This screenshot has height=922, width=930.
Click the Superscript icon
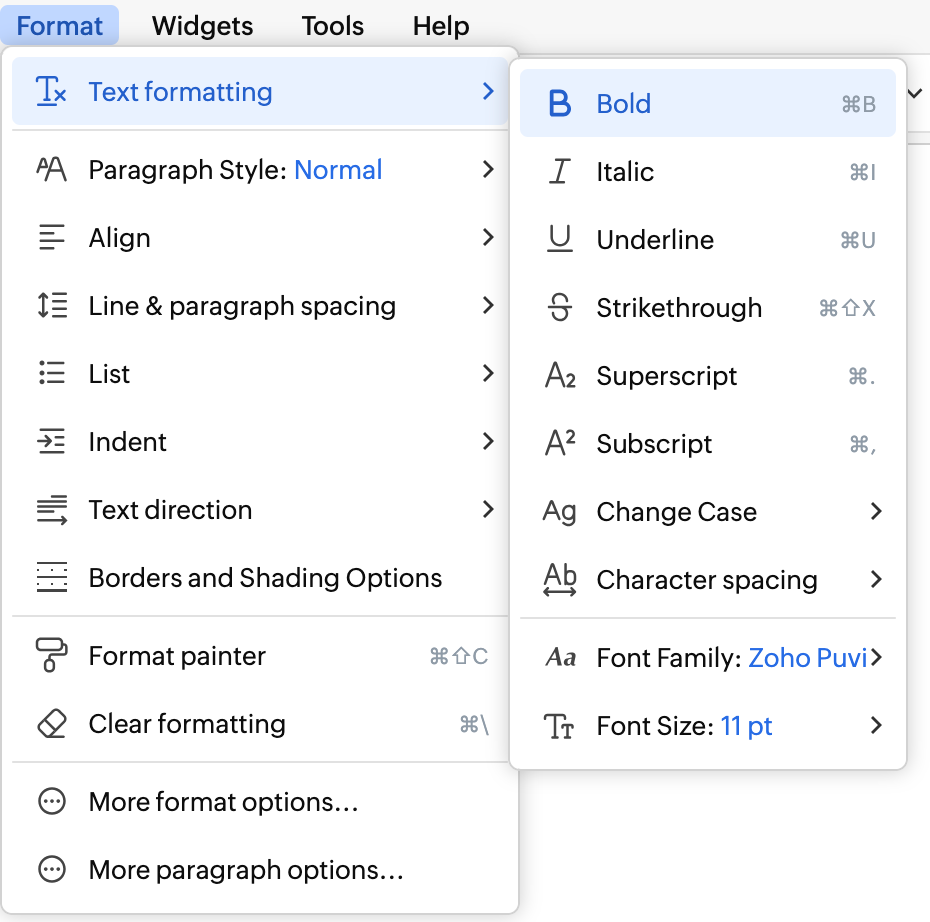click(x=560, y=376)
